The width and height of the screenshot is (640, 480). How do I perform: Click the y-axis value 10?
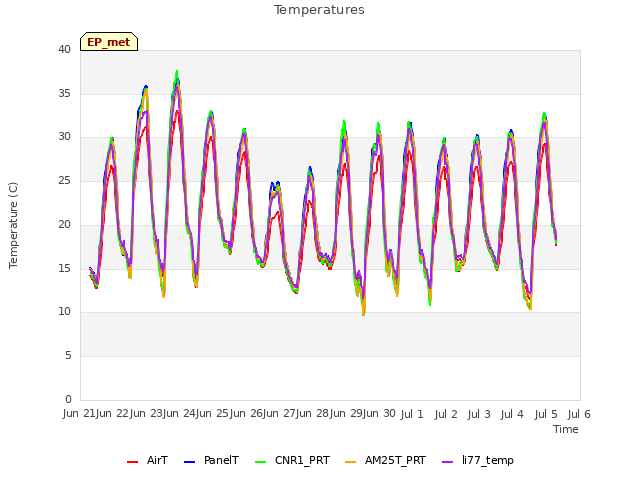tap(64, 312)
